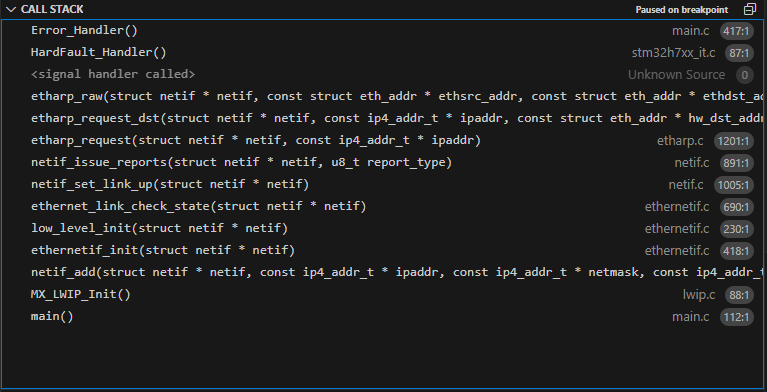Select the HardFault_Handler() stack frame
This screenshot has width=767, height=392.
tap(384, 52)
